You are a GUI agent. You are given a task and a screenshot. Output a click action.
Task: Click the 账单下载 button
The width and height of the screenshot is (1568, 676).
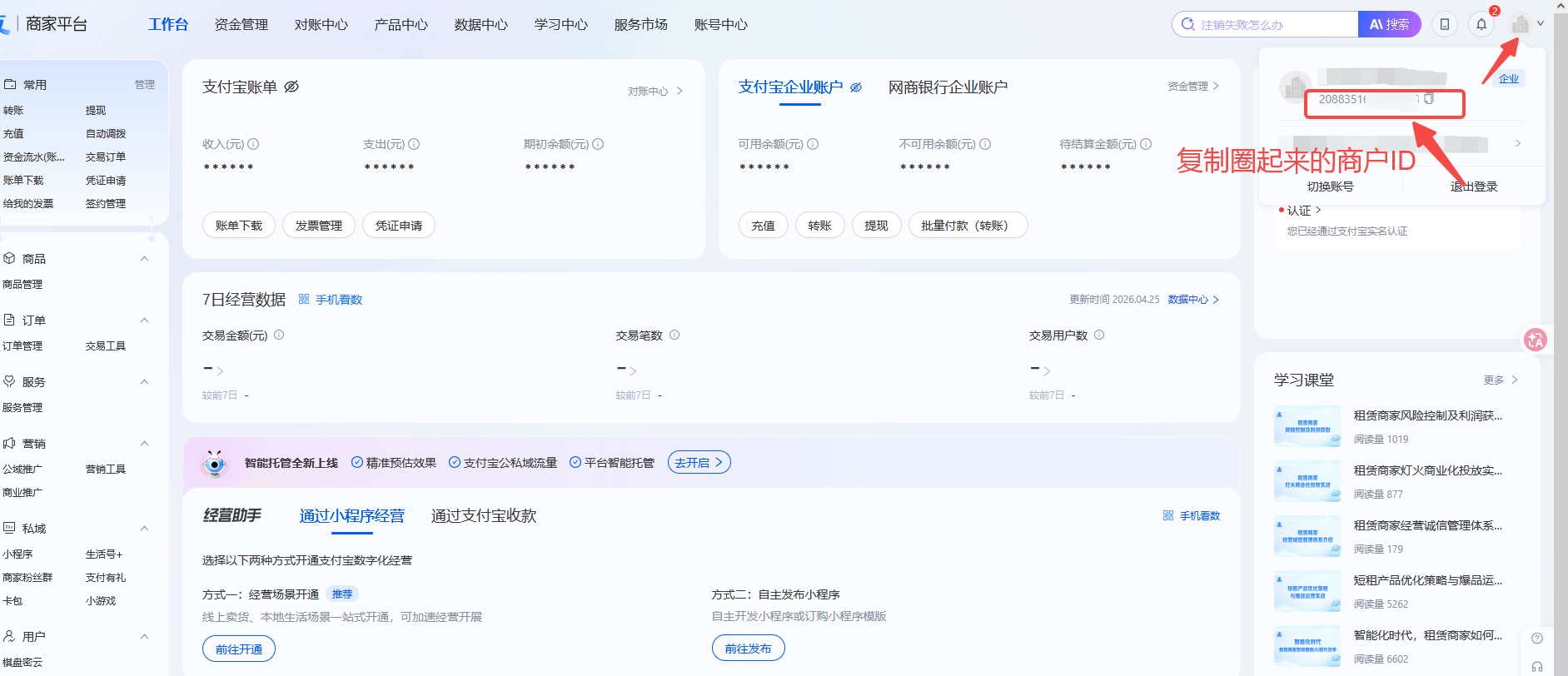pos(239,226)
